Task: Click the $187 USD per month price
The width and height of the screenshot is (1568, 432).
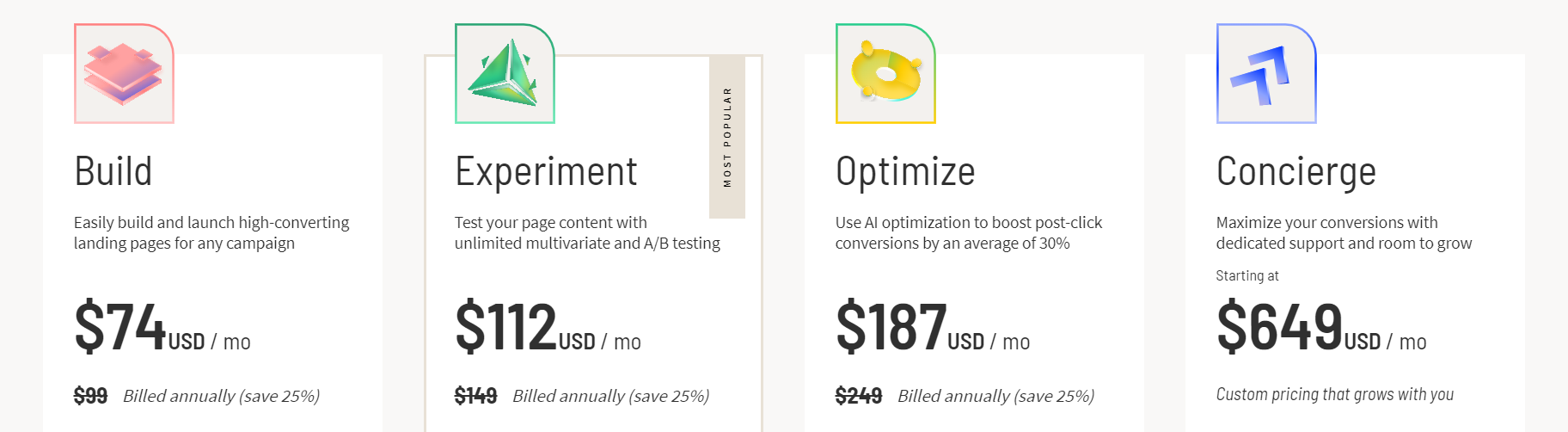Action: [933, 327]
